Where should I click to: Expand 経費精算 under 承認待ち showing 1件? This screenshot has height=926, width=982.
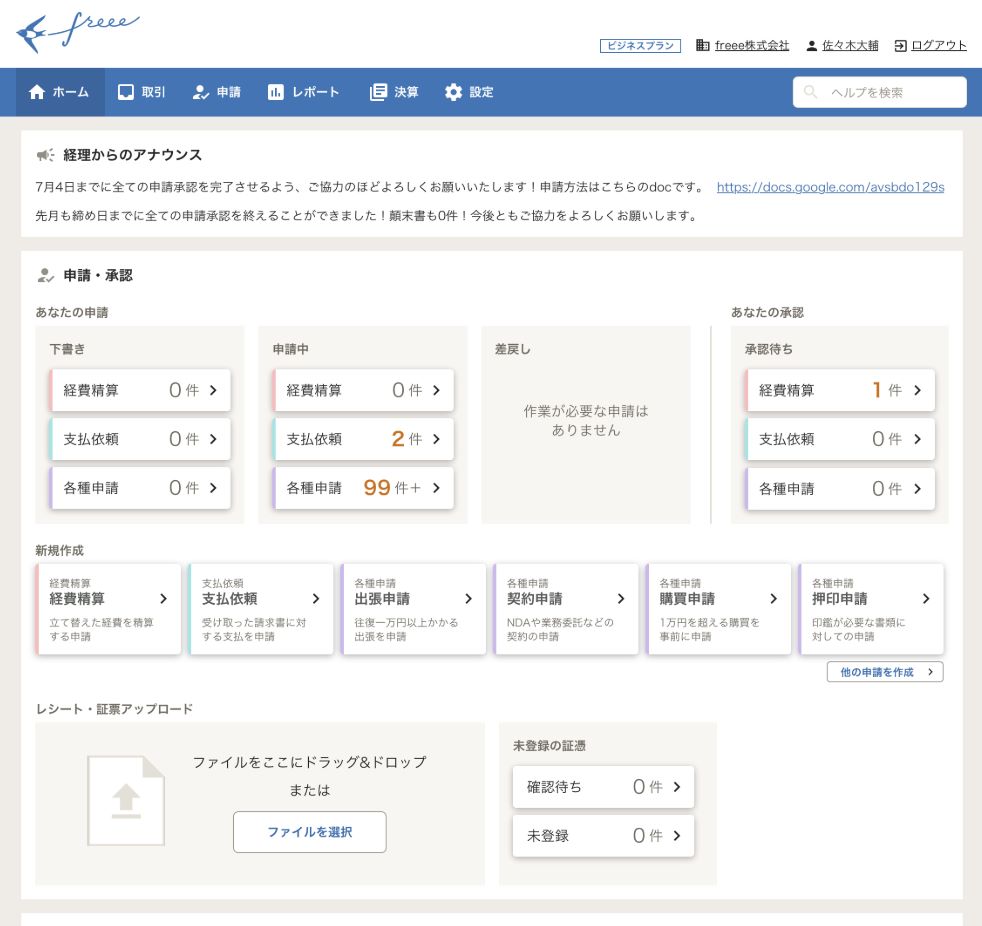(x=840, y=390)
